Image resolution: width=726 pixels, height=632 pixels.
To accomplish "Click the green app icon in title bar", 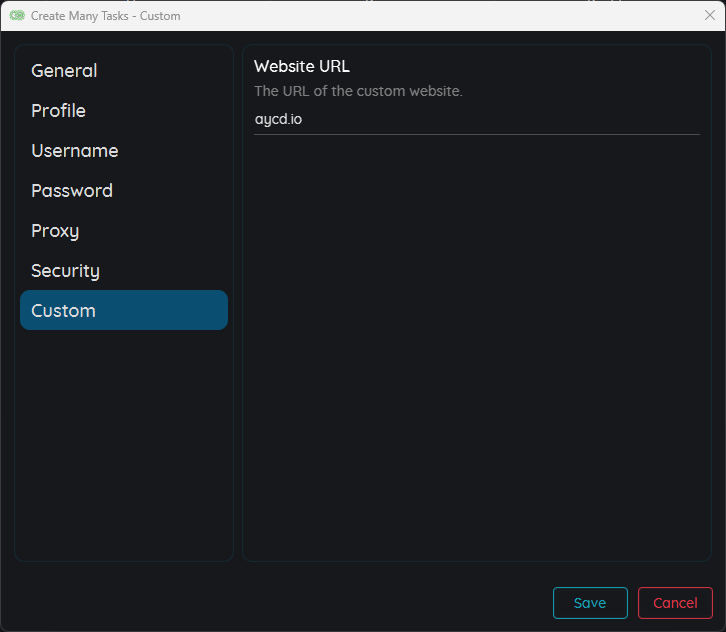I will point(17,16).
